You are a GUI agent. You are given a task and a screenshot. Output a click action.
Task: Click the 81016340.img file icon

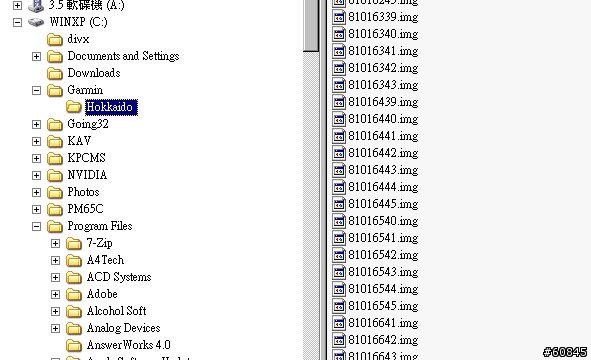339,34
